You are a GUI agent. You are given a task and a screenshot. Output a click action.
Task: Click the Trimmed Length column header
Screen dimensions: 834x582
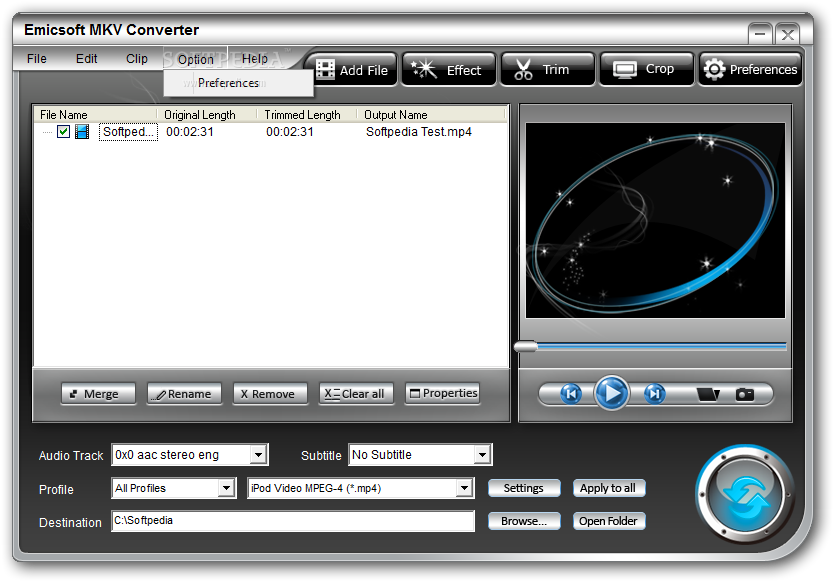pyautogui.click(x=307, y=114)
